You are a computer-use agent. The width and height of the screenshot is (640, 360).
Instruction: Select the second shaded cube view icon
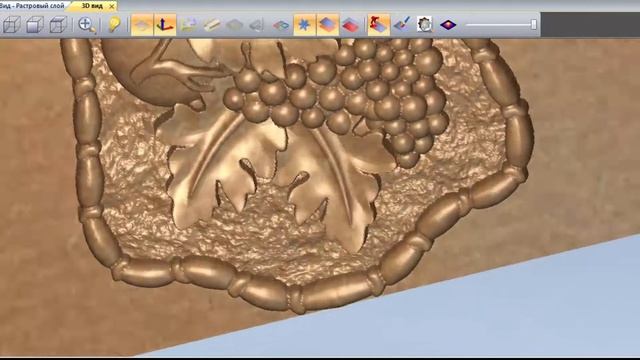[x=35, y=25]
